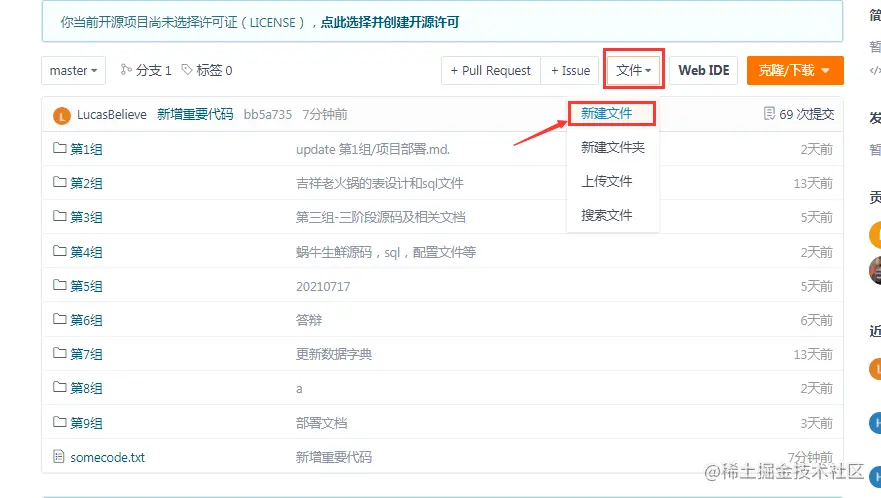Click the 标签 0 tags link
This screenshot has width=881, height=498.
click(x=214, y=70)
